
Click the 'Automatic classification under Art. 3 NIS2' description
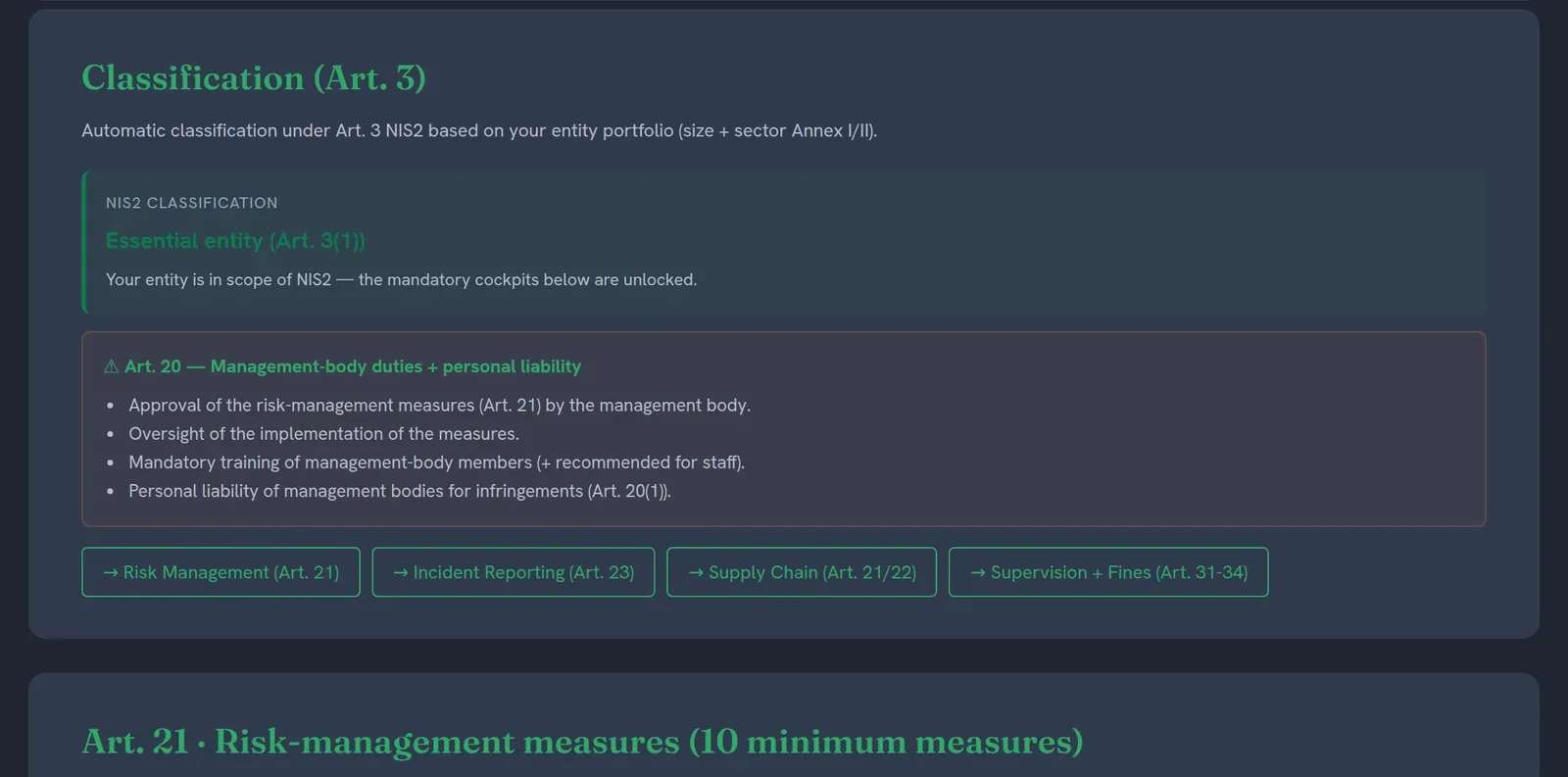(479, 130)
